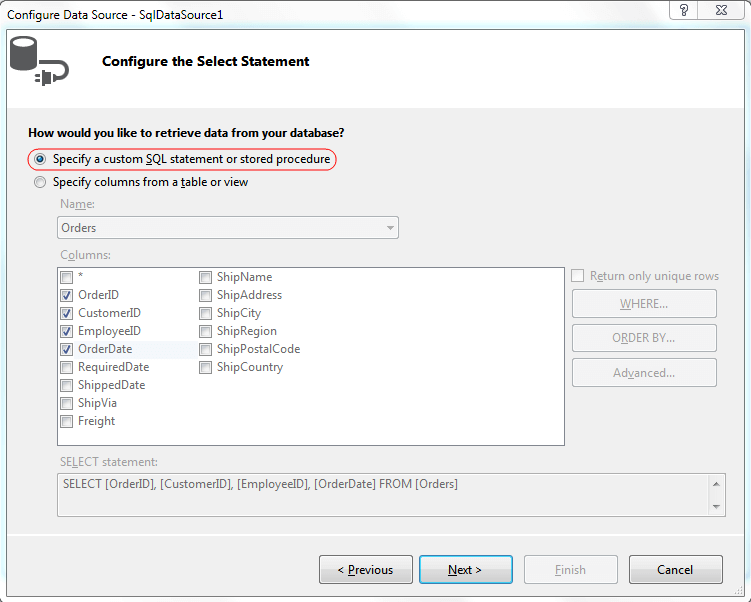
Task: Check the ShipName column checkbox
Action: click(x=205, y=277)
